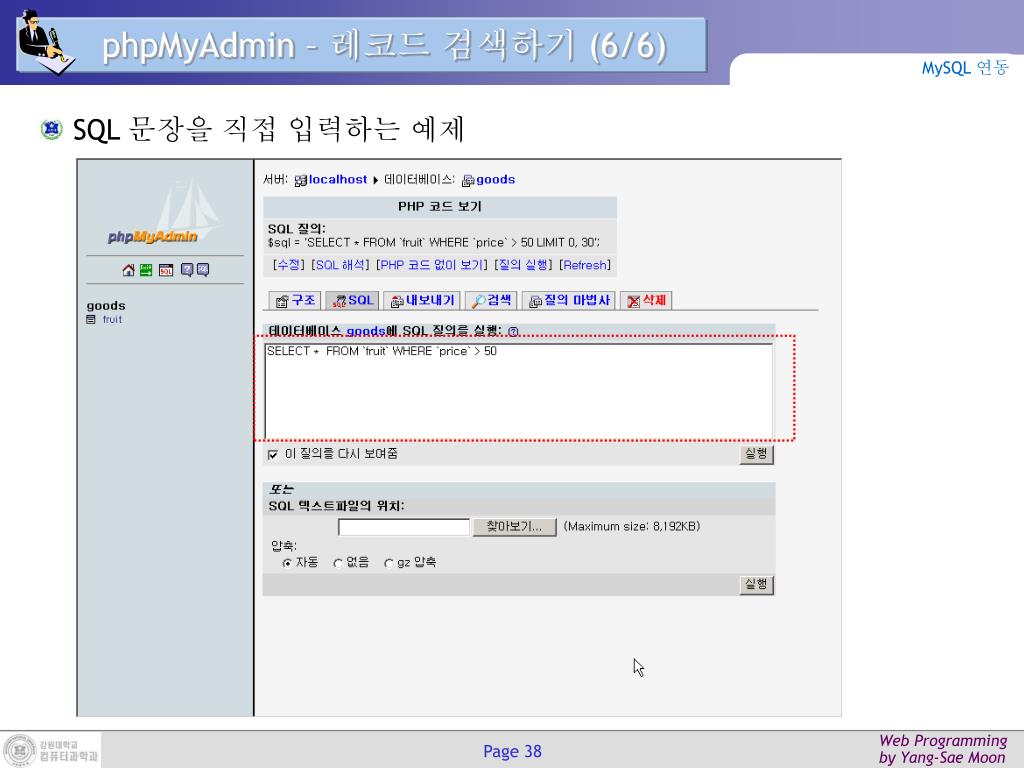Click the [수정] edit link

(288, 264)
